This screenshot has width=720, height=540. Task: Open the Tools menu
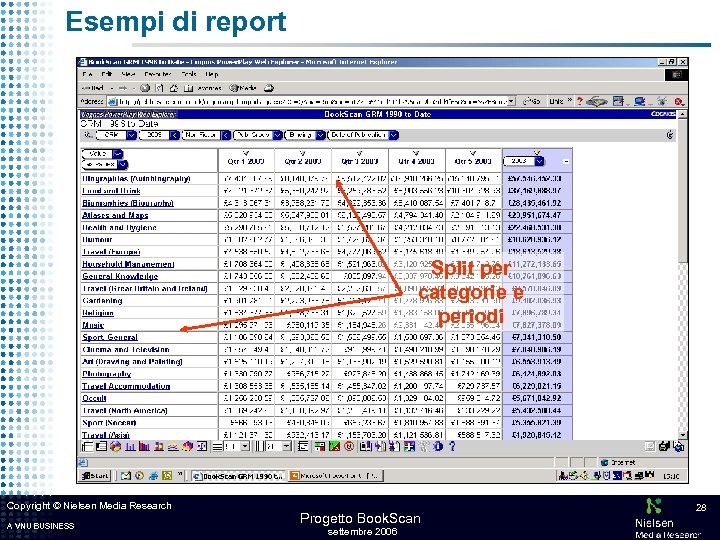point(189,74)
